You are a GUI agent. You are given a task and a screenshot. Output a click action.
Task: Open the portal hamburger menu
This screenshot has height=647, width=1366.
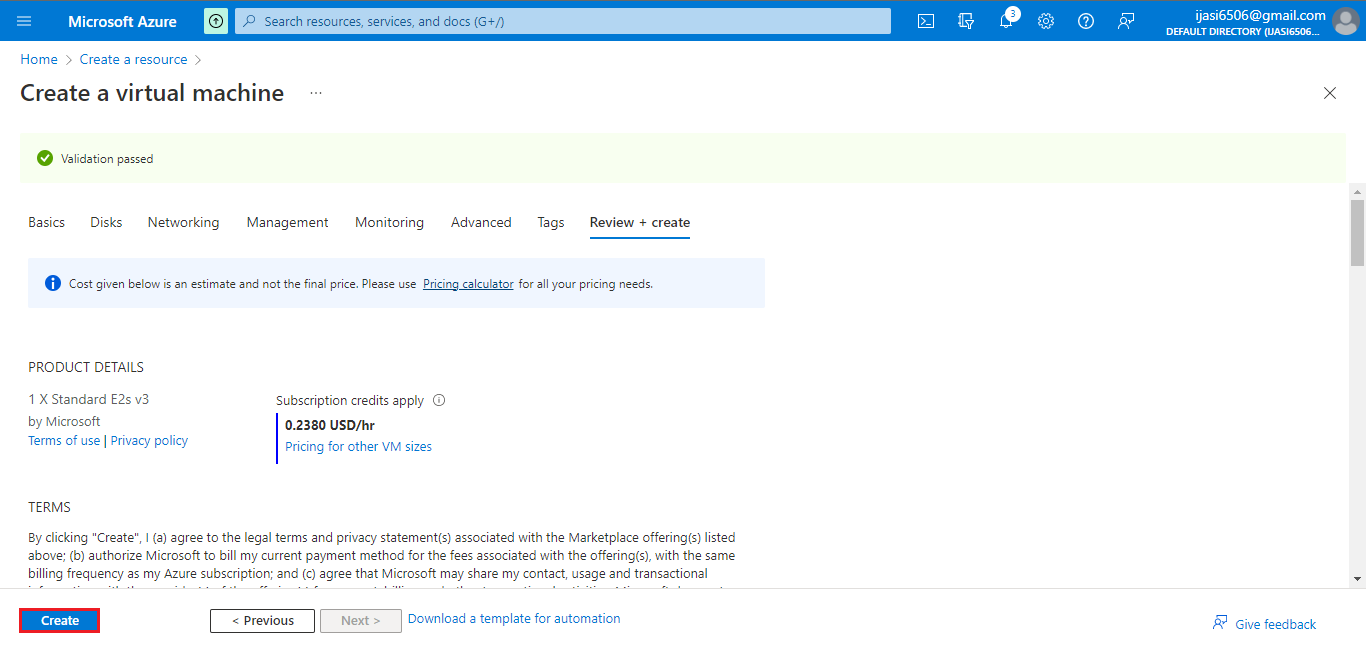tap(24, 21)
